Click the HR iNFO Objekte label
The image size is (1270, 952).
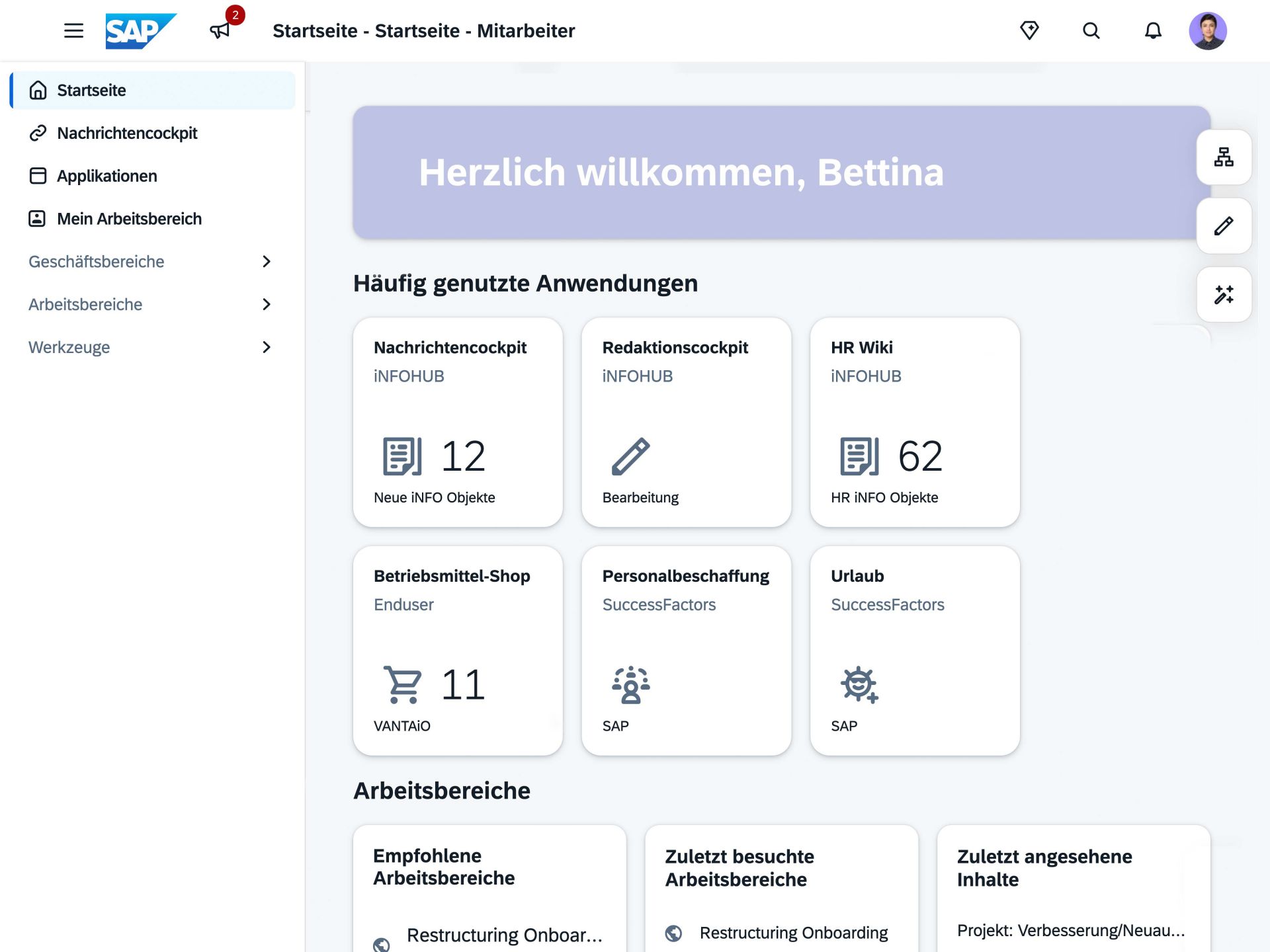coord(884,498)
